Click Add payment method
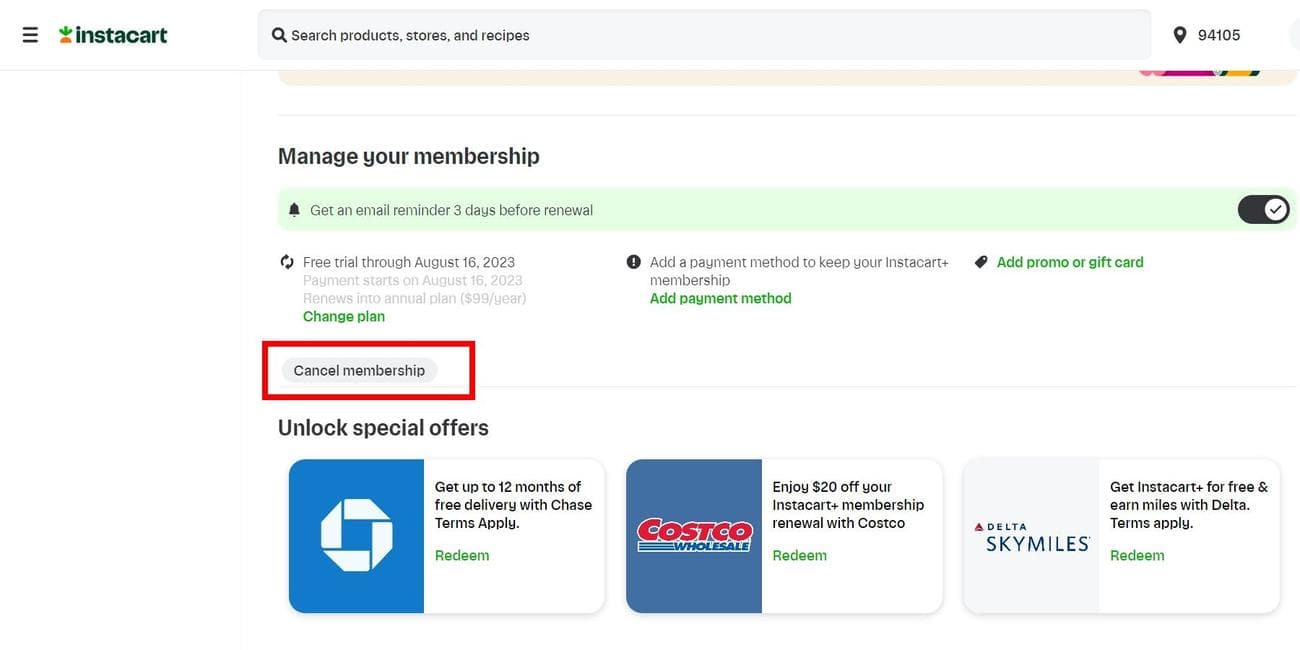The width and height of the screenshot is (1300, 650). point(720,298)
